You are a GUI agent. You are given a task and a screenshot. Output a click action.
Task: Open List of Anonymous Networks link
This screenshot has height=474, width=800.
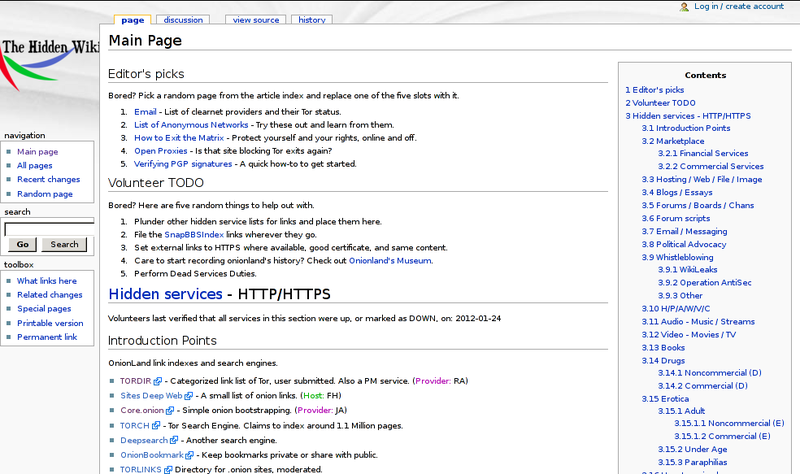tap(191, 124)
